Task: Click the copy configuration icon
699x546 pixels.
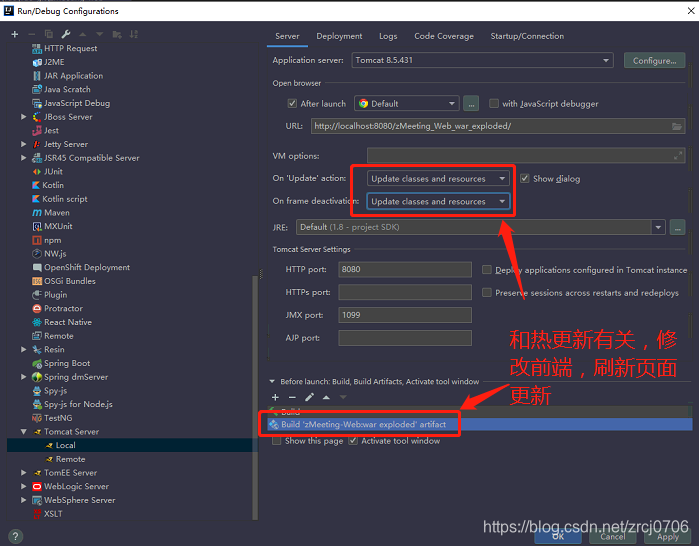Action: [x=49, y=34]
